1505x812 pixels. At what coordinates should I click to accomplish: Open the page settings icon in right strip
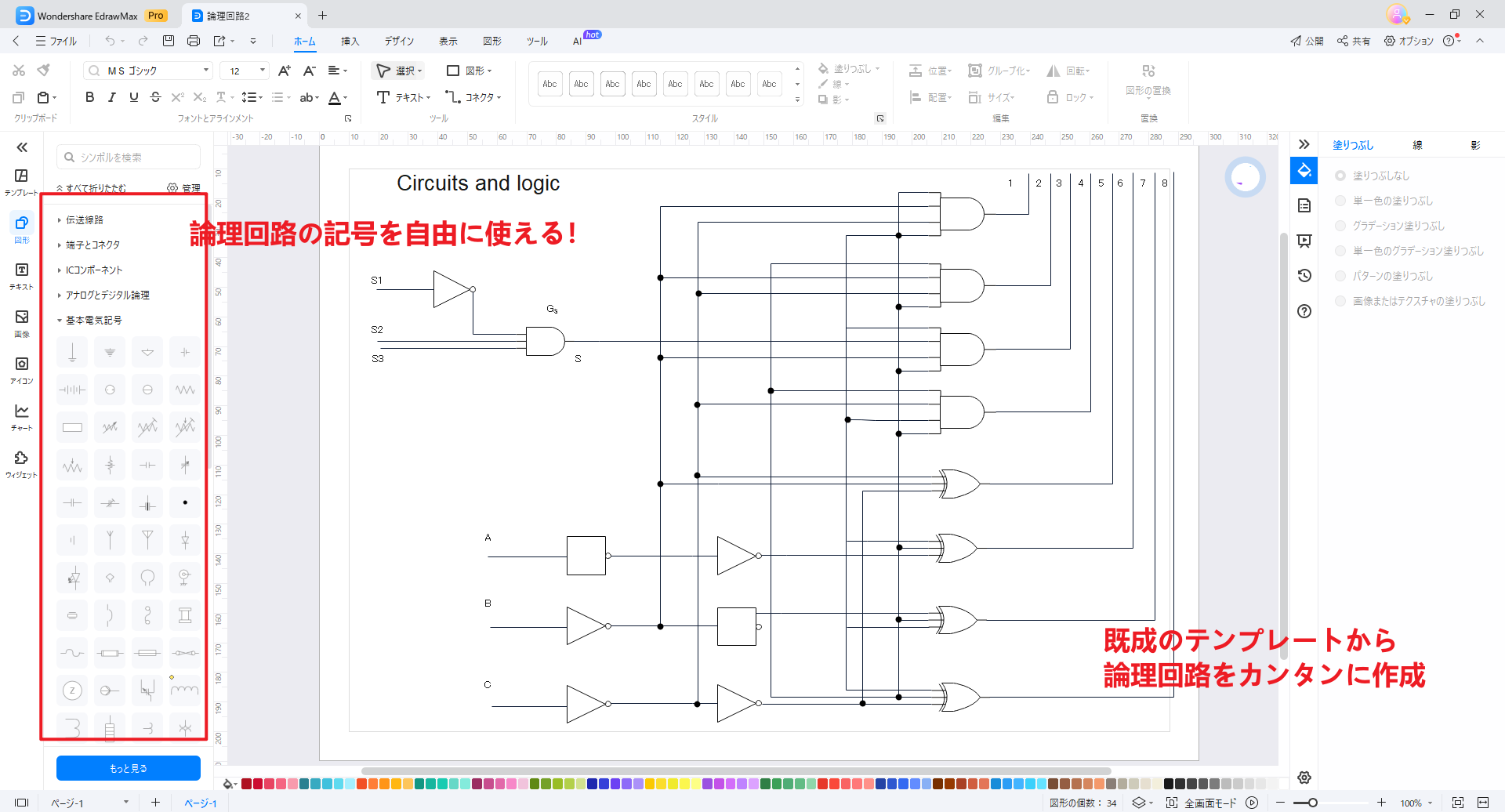pyautogui.click(x=1304, y=205)
